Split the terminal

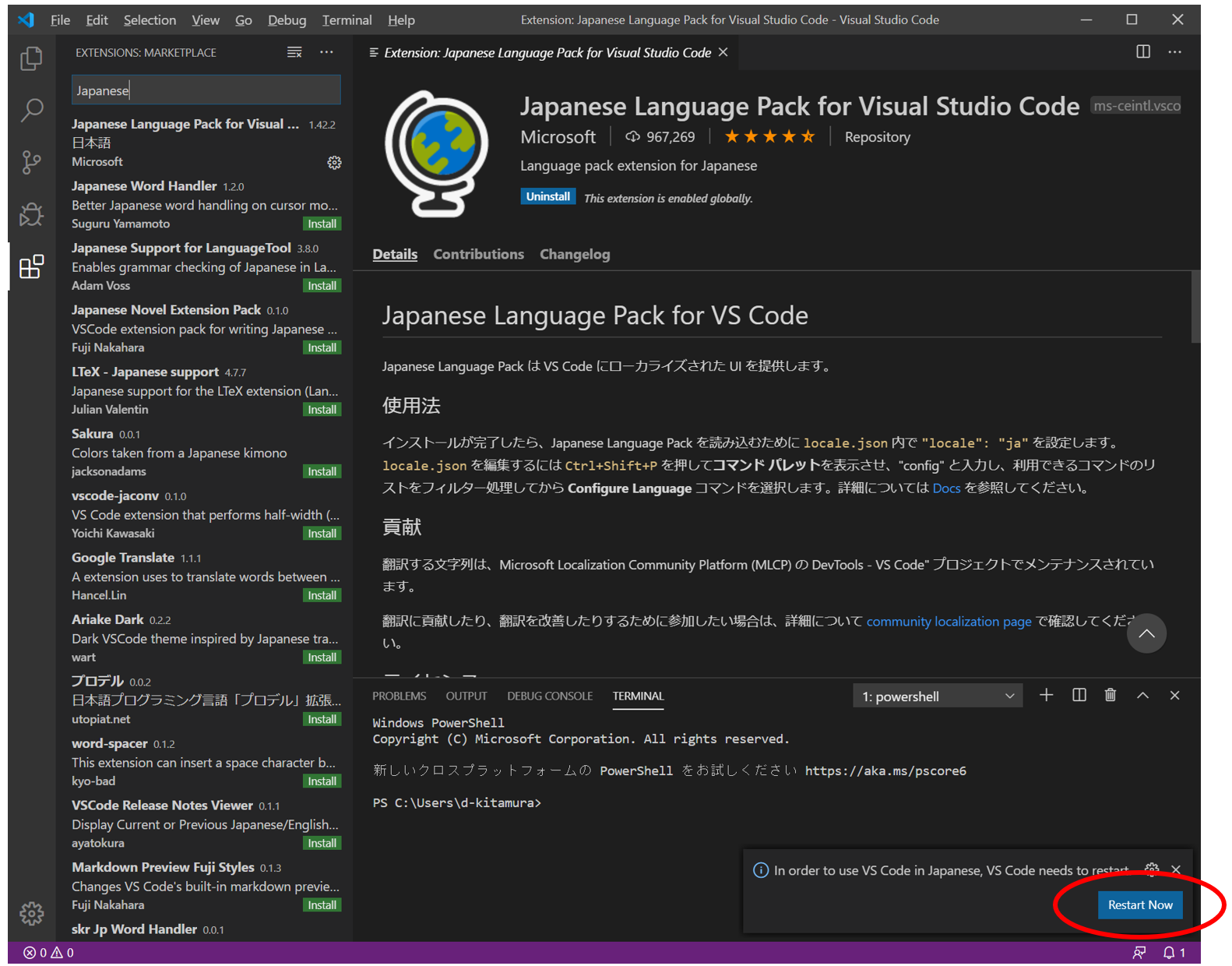(x=1079, y=695)
